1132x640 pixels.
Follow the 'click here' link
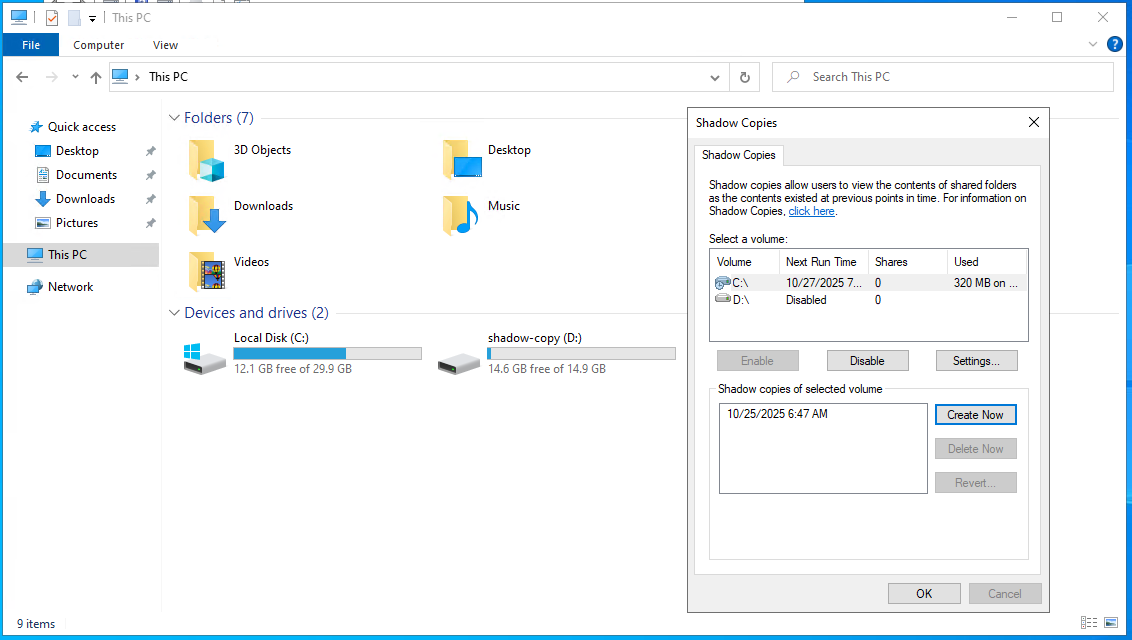click(811, 211)
